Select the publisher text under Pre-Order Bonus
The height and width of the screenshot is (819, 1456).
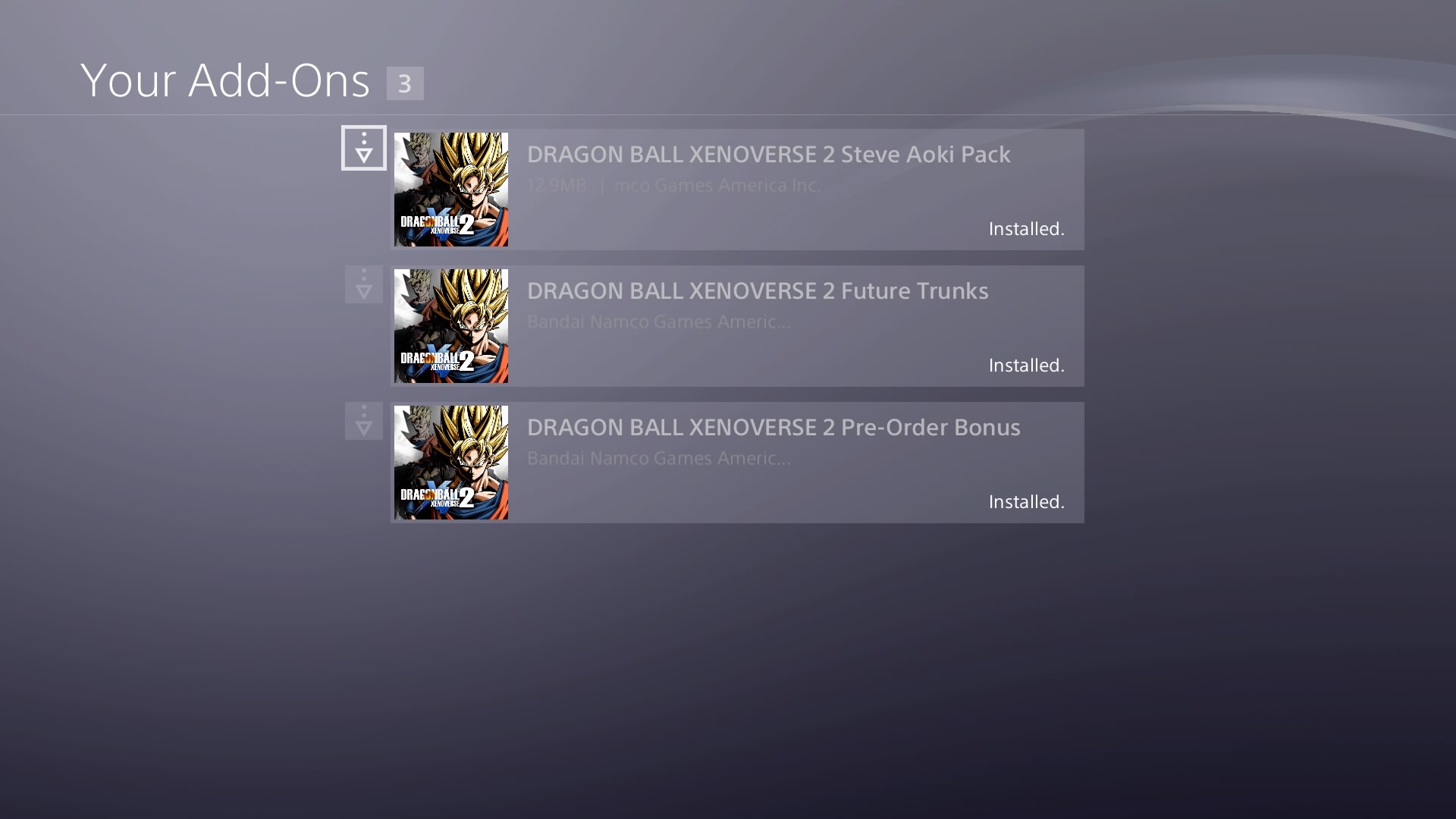(x=658, y=459)
